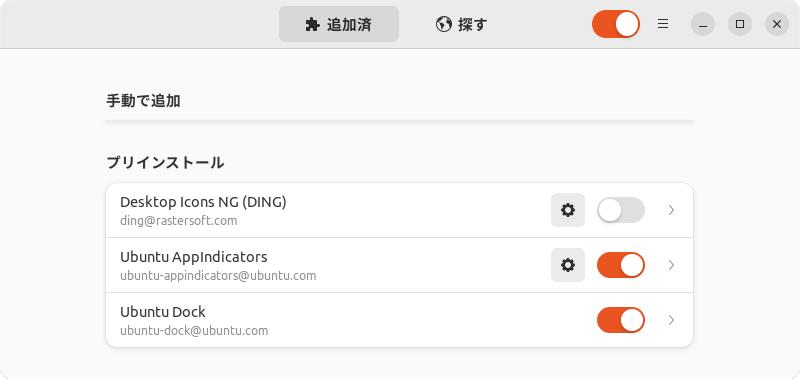Screen dimensions: 800x379
Task: Turn off the Ubuntu Dock switch
Action: click(621, 320)
